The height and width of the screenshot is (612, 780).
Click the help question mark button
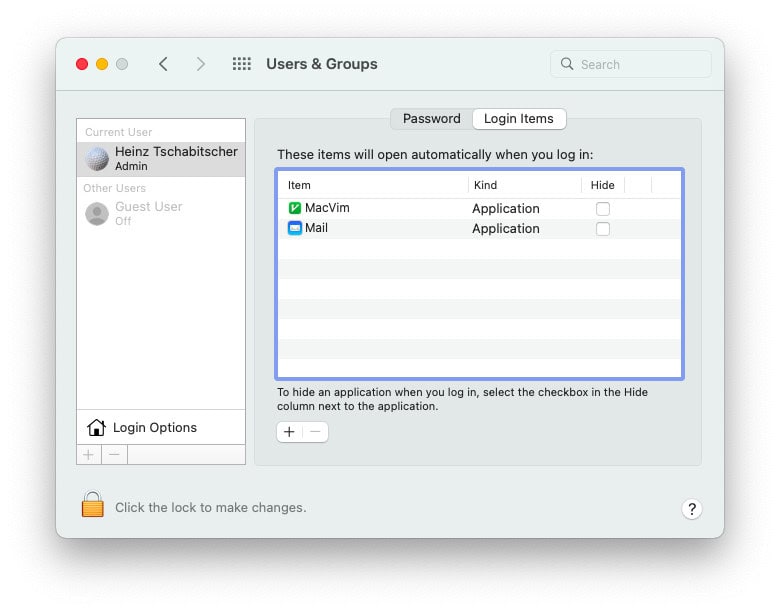(x=692, y=509)
